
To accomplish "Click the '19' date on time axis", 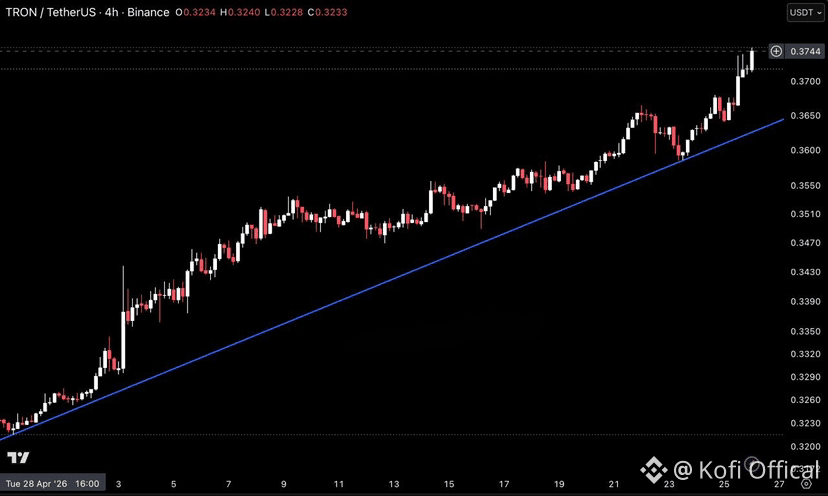I will tap(559, 484).
